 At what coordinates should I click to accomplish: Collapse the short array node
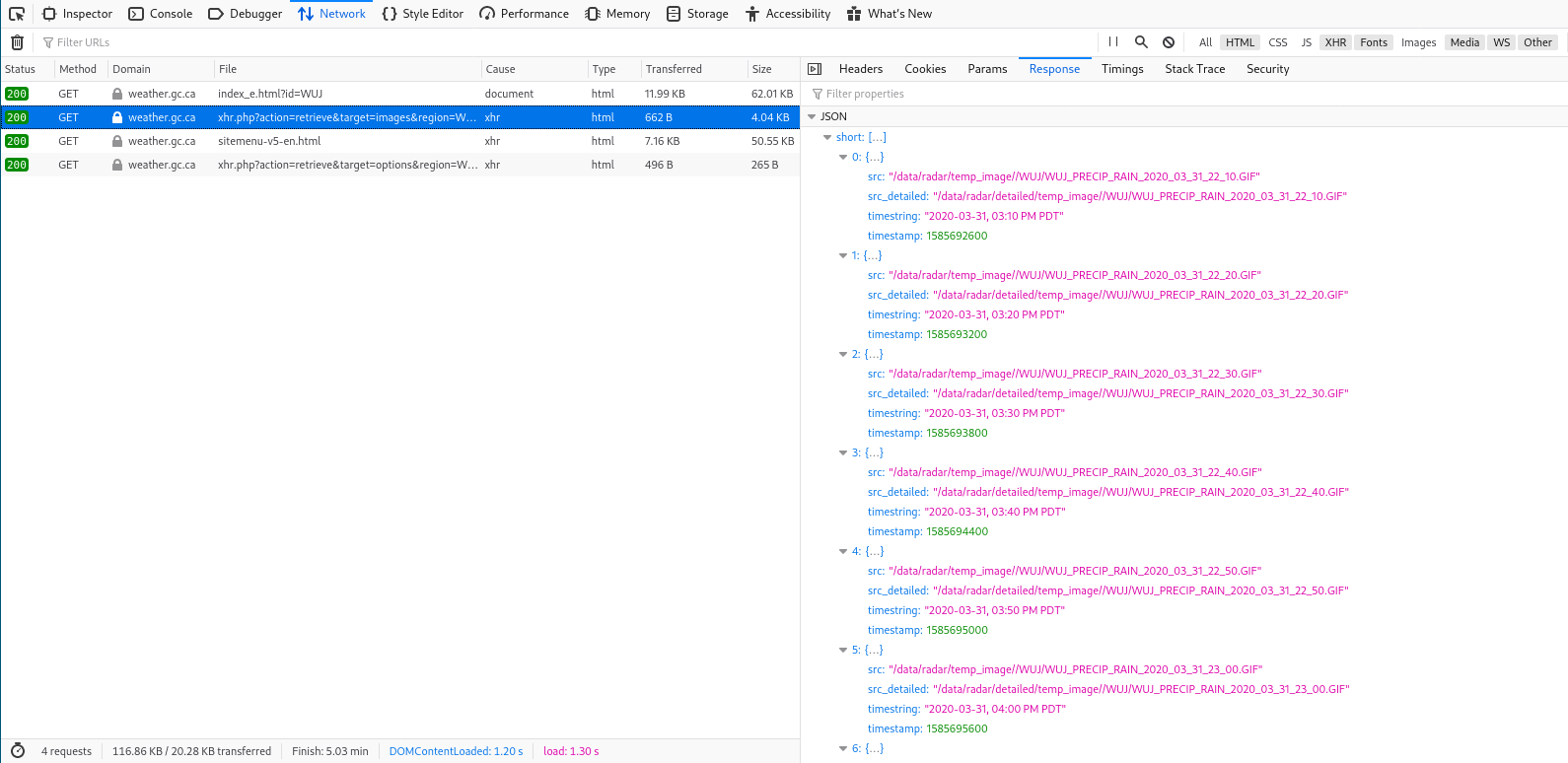827,137
